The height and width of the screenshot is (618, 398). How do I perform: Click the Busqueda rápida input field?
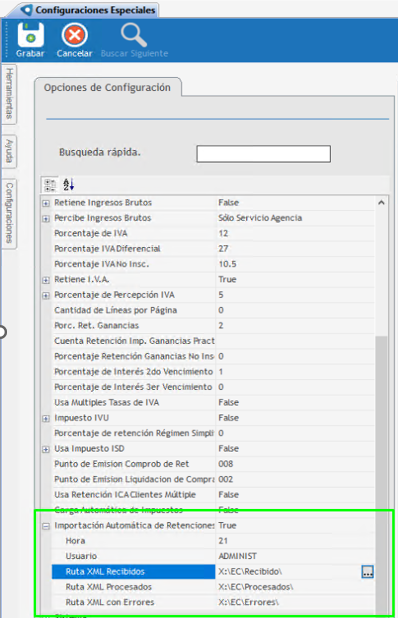click(x=263, y=153)
